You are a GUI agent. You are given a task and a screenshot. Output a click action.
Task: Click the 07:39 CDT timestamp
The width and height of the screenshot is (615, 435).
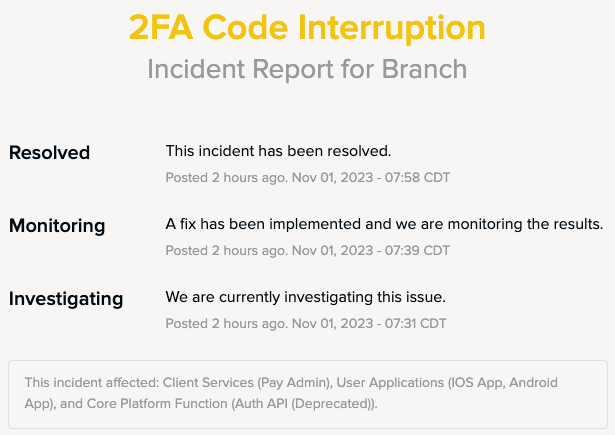(417, 251)
